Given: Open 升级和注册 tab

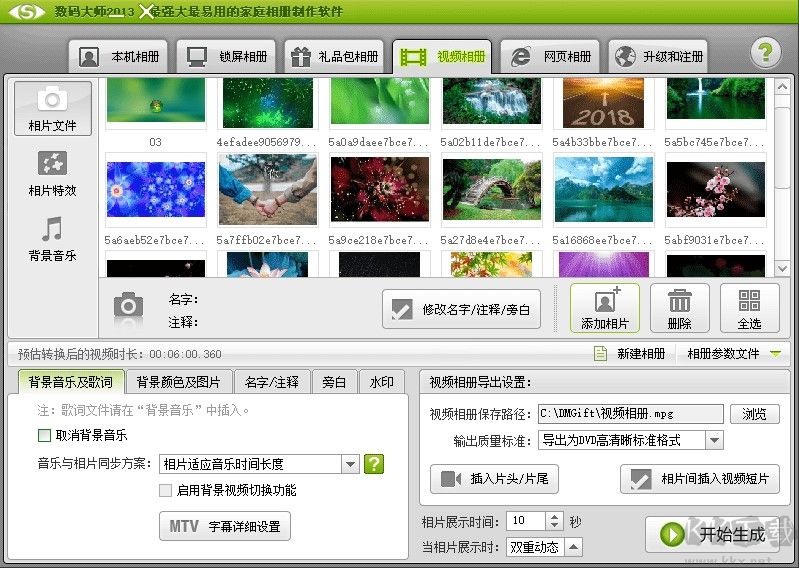Looking at the screenshot, I should click(658, 56).
